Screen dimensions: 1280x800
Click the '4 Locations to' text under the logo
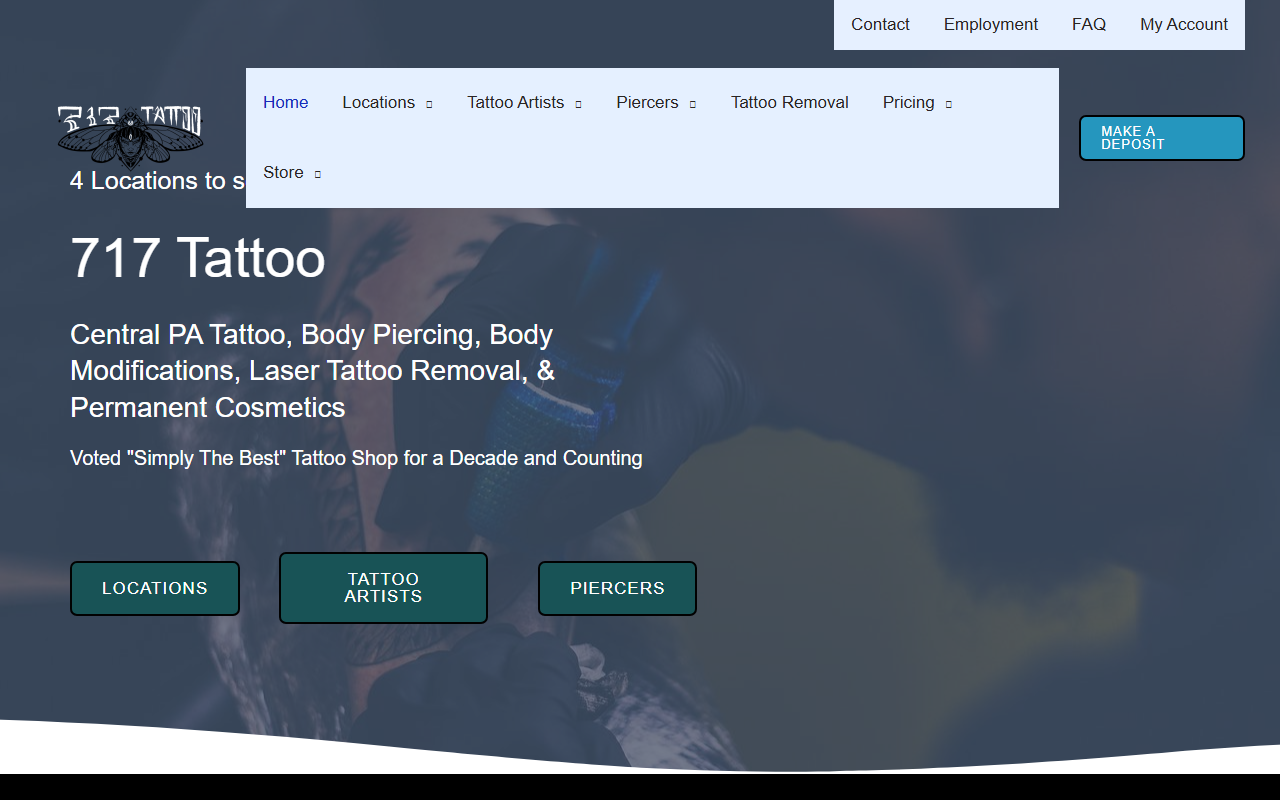click(157, 181)
